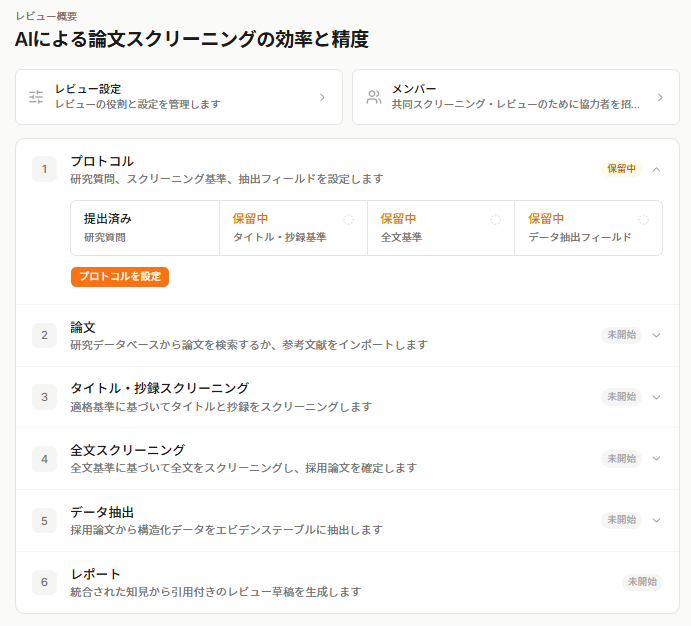
Task: Open the メンバー card
Action: (516, 97)
